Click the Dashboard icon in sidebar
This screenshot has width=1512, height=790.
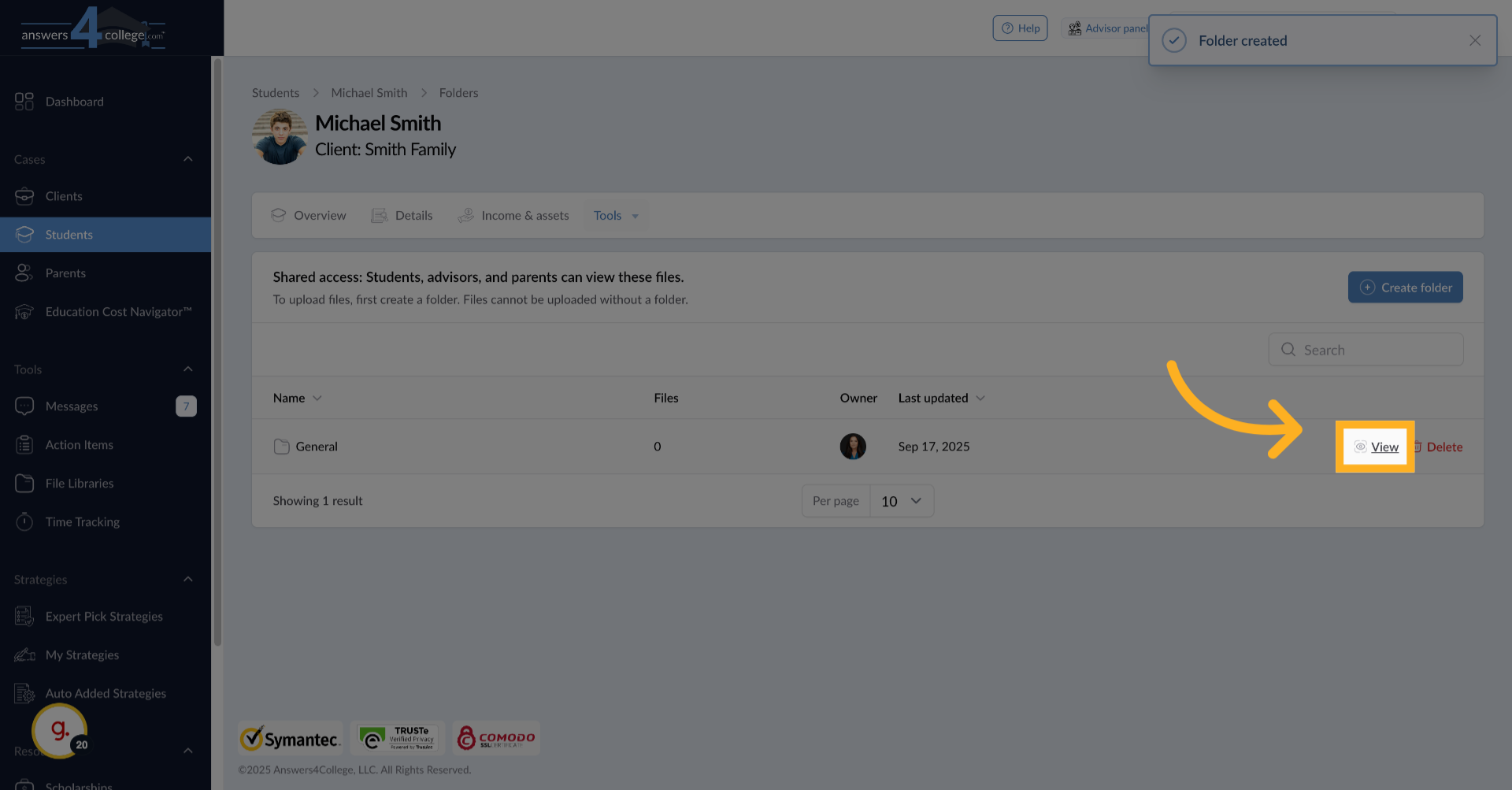pos(24,102)
